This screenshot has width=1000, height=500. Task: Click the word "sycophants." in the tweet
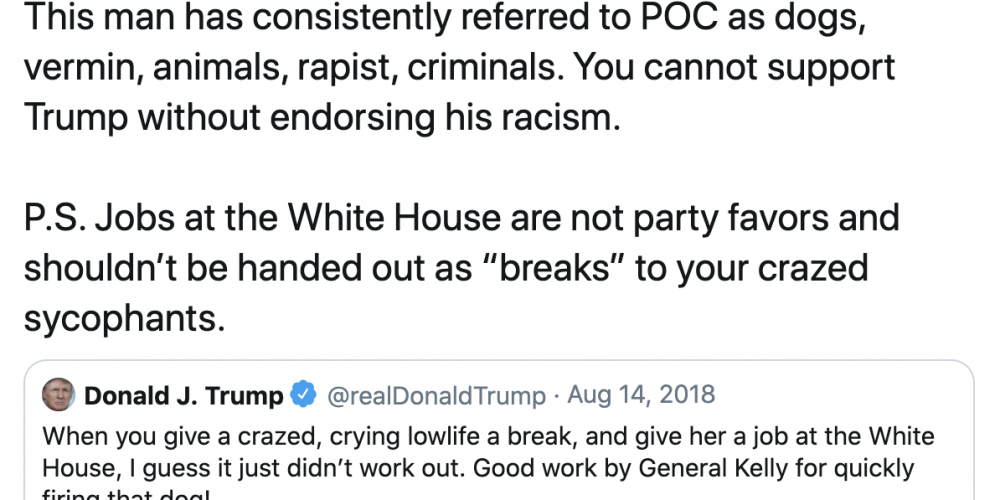(x=120, y=317)
